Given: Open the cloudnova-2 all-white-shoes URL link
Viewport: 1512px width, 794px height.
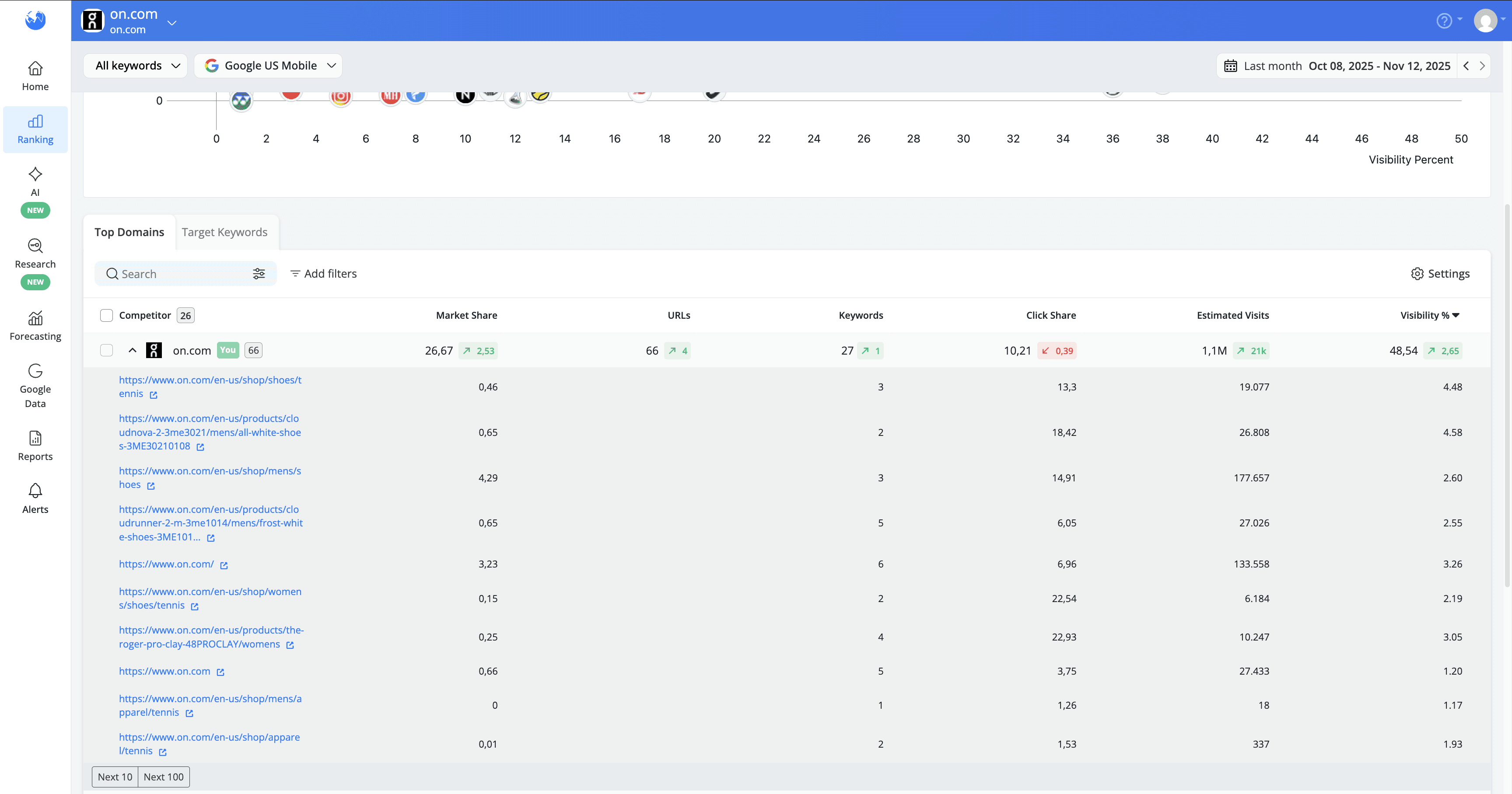Looking at the screenshot, I should (x=210, y=432).
